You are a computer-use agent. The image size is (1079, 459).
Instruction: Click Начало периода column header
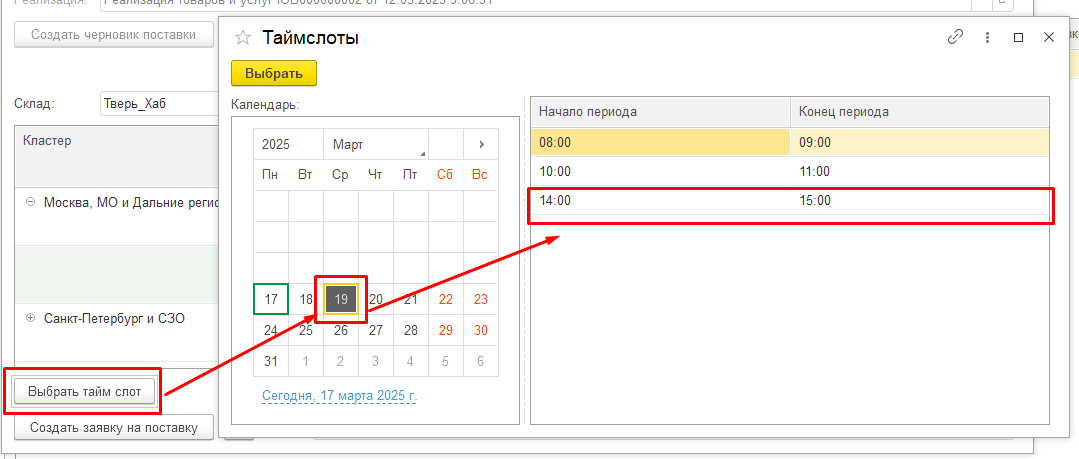point(661,112)
